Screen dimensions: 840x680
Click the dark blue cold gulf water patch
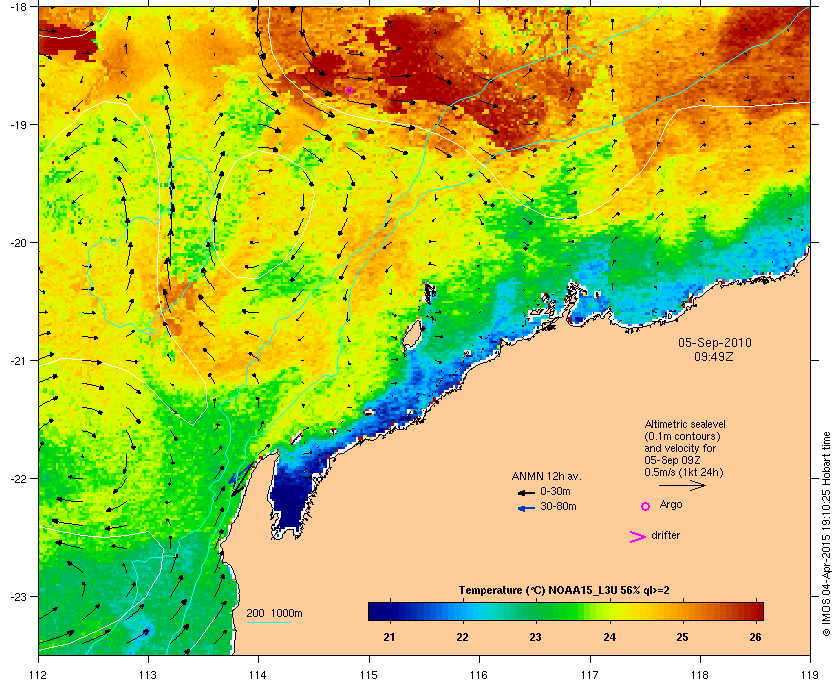click(290, 496)
